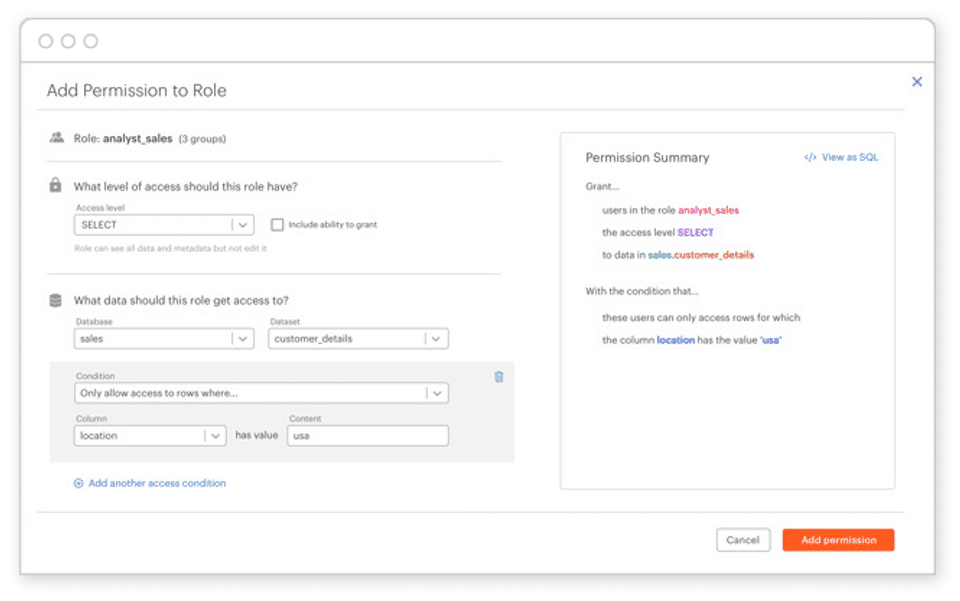Open the Dataset dropdown showing customer_details
The height and width of the screenshot is (601, 960).
358,338
